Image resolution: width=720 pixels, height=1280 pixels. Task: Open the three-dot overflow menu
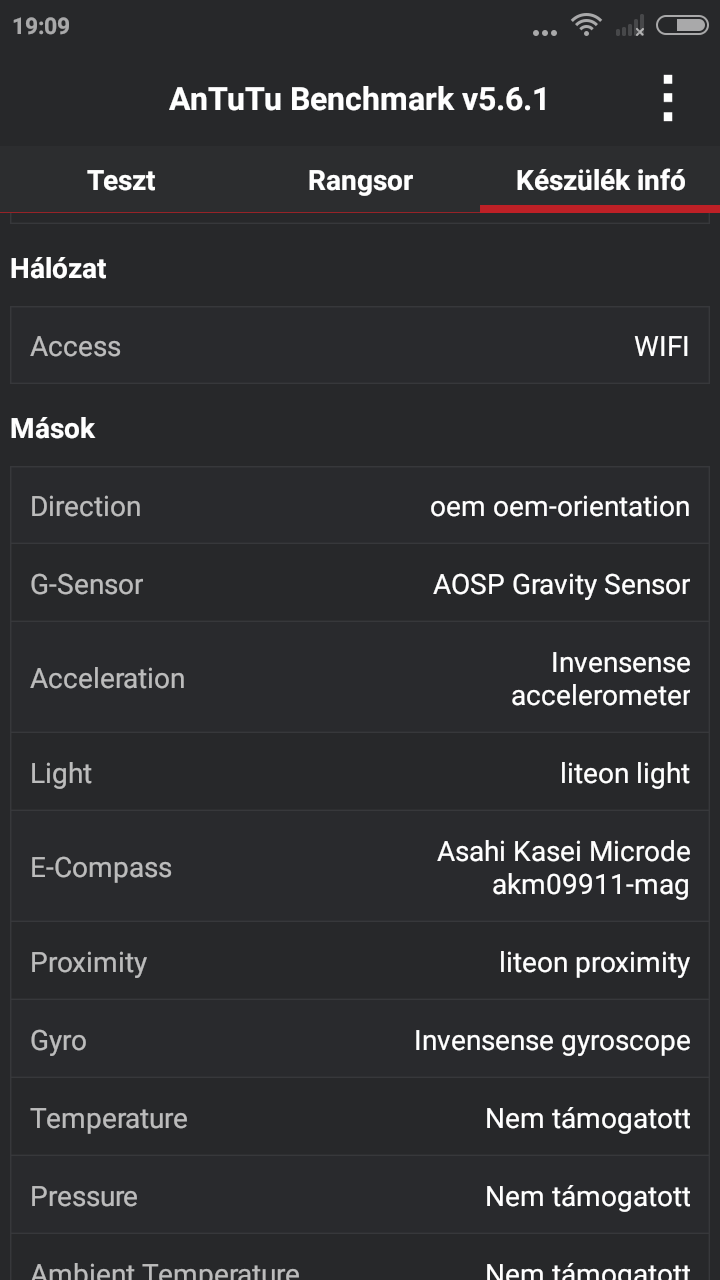click(x=668, y=99)
